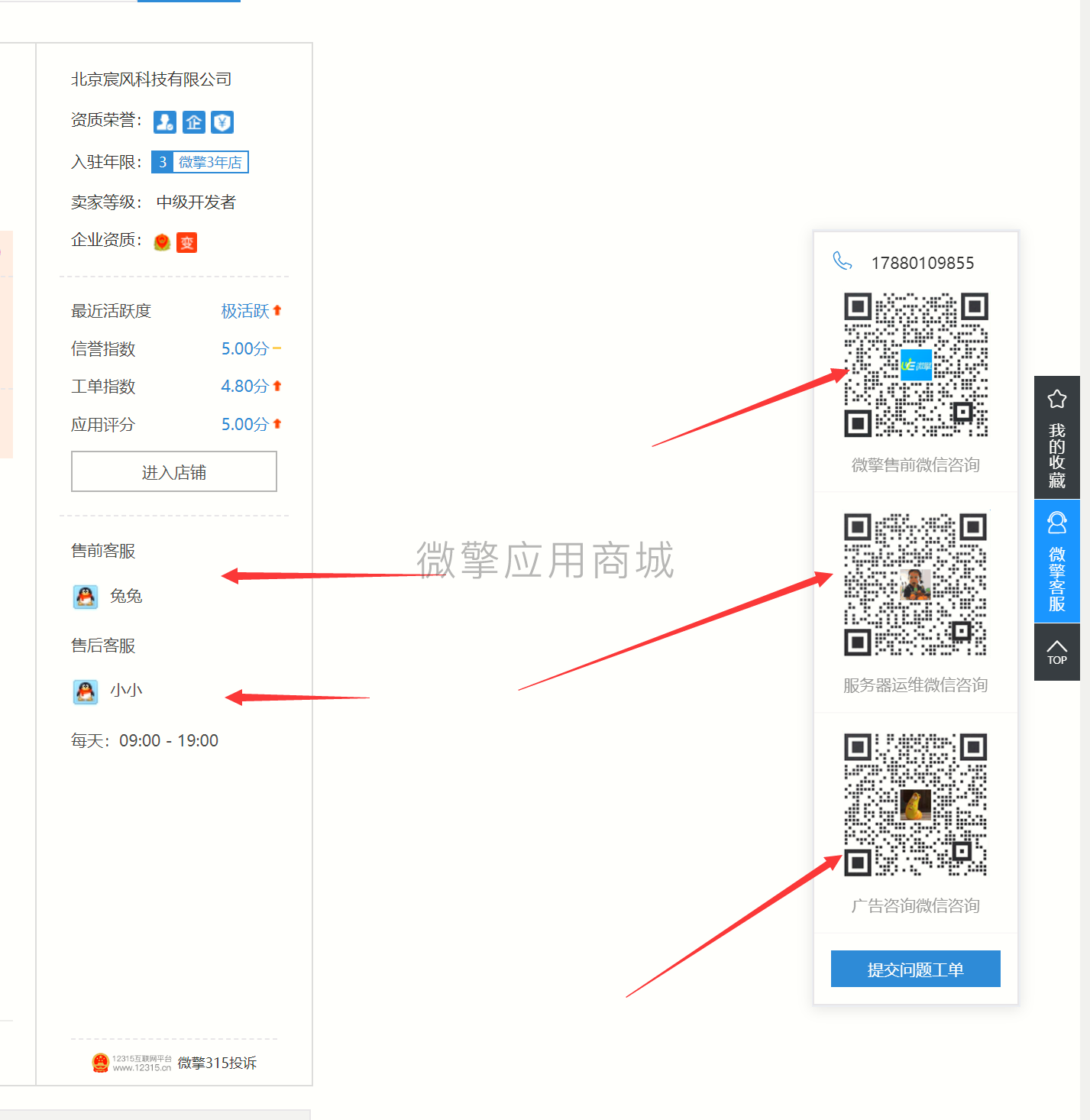Click the QQ penguin icon beside 小小
Viewport: 1090px width, 1120px height.
(86, 691)
